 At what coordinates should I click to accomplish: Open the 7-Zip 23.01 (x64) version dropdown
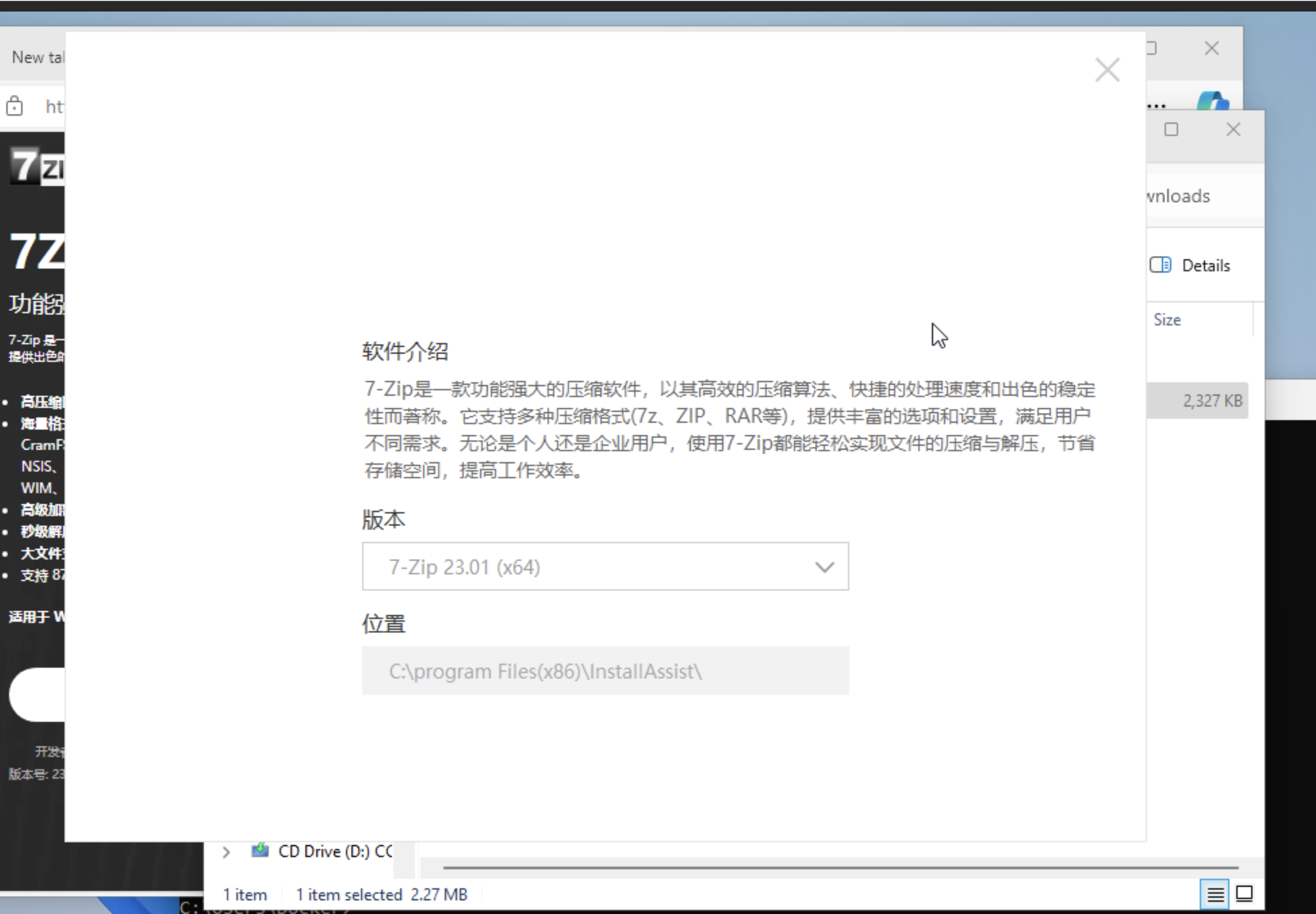[604, 566]
